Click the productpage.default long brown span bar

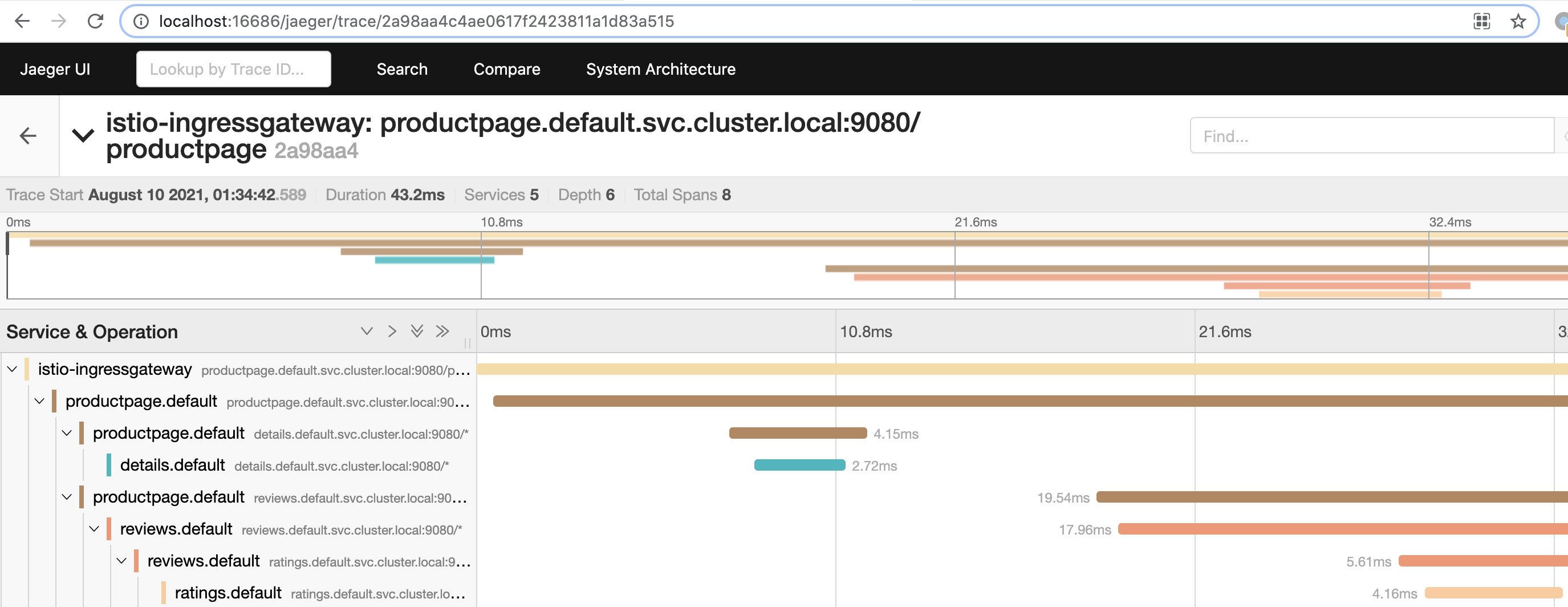click(1030, 401)
